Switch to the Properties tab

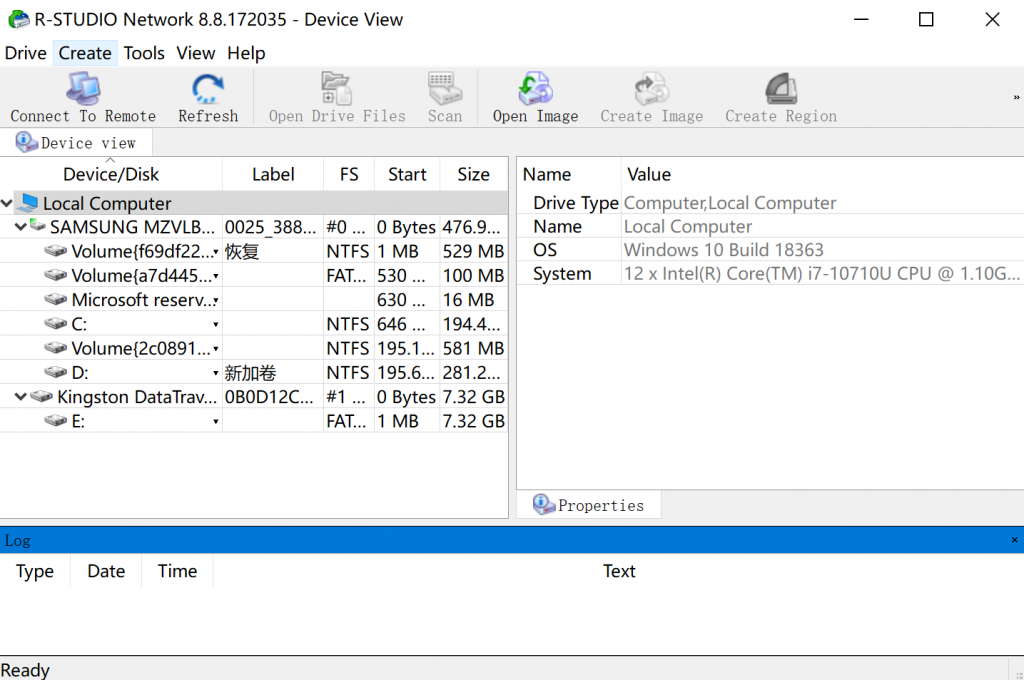(588, 505)
